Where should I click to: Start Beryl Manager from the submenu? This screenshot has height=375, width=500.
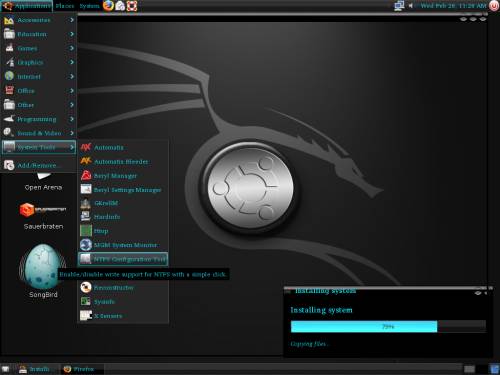coord(123,176)
